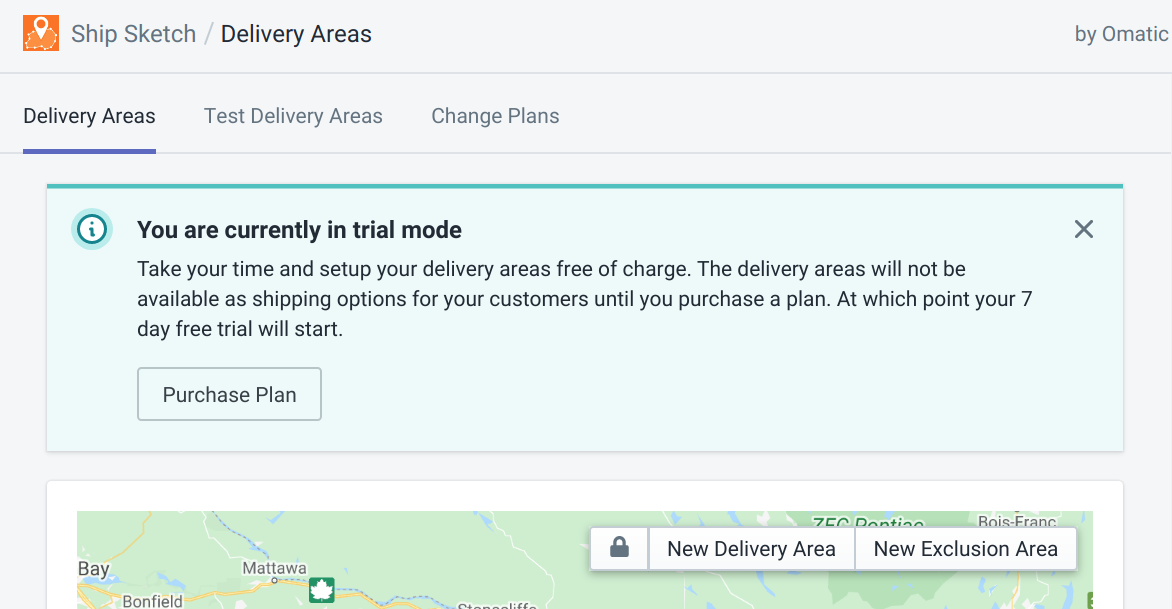Switch to the Test Delivery Areas tab
This screenshot has height=609, width=1172.
coord(293,116)
